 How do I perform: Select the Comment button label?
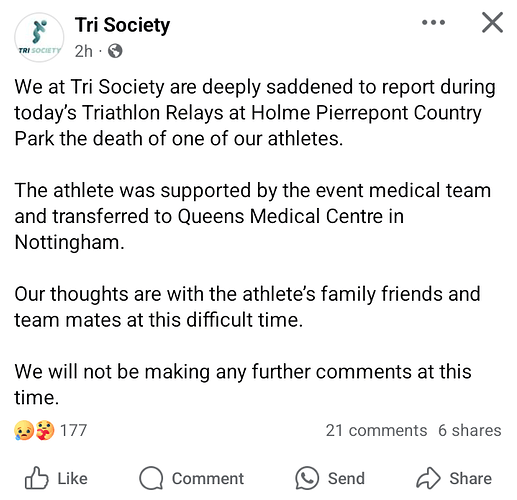[x=208, y=479]
